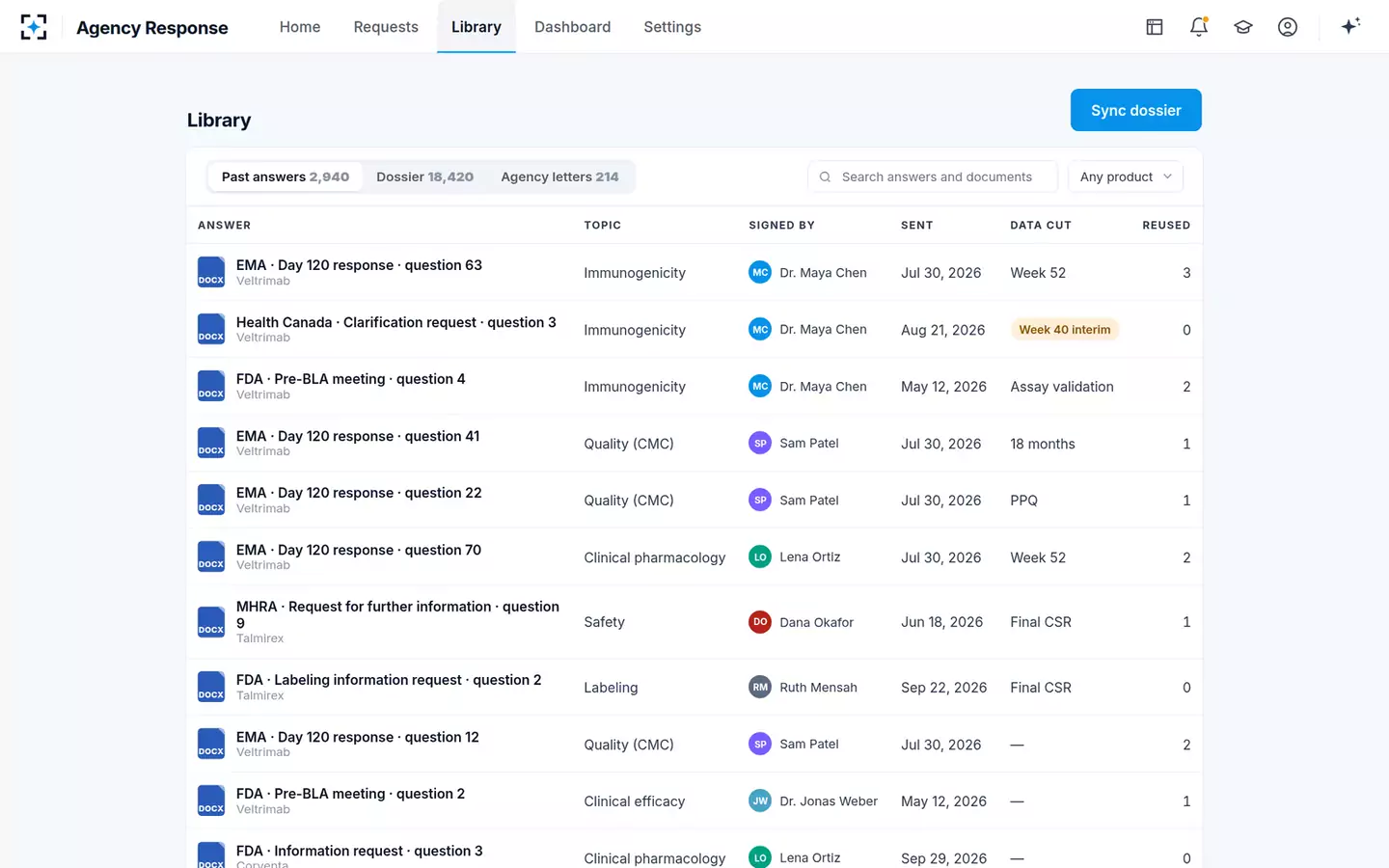Image resolution: width=1389 pixels, height=868 pixels.
Task: Click DOCX icon for MHRA question 9
Action: (211, 622)
